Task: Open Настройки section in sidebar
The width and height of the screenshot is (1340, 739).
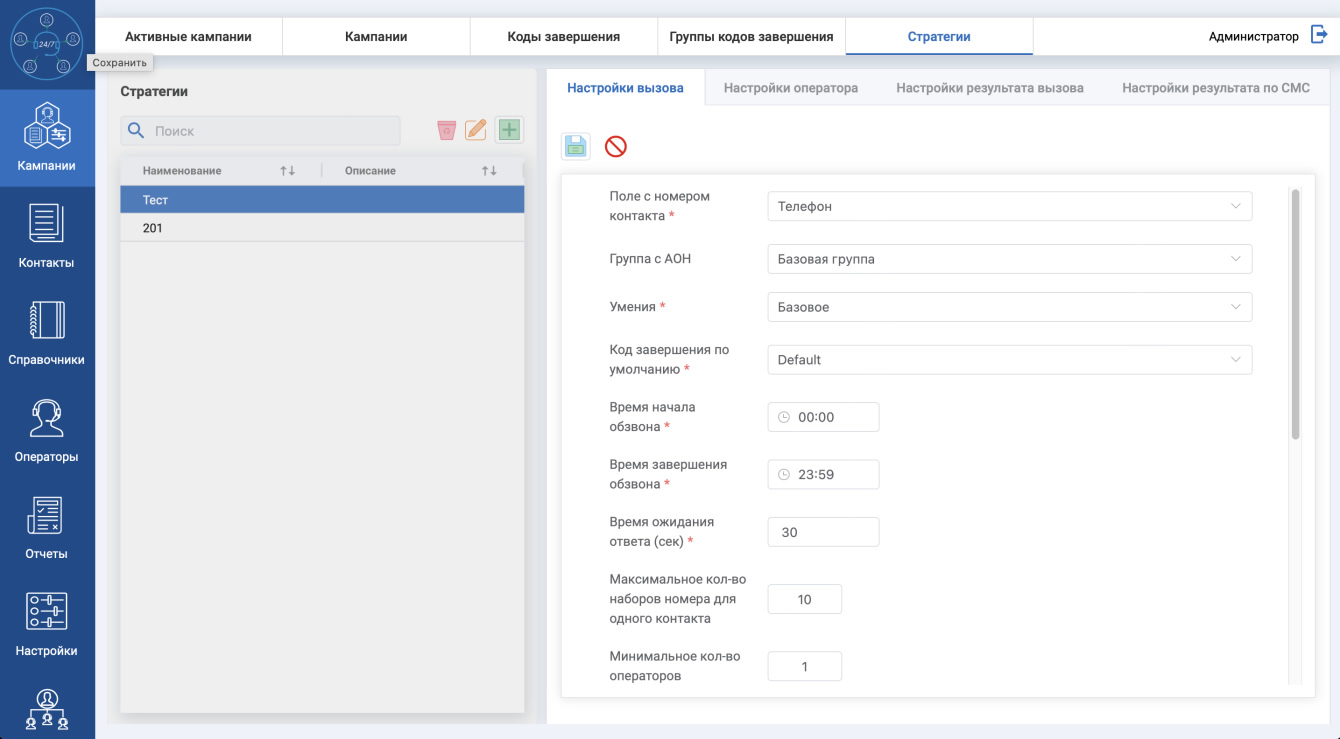Action: click(x=46, y=624)
